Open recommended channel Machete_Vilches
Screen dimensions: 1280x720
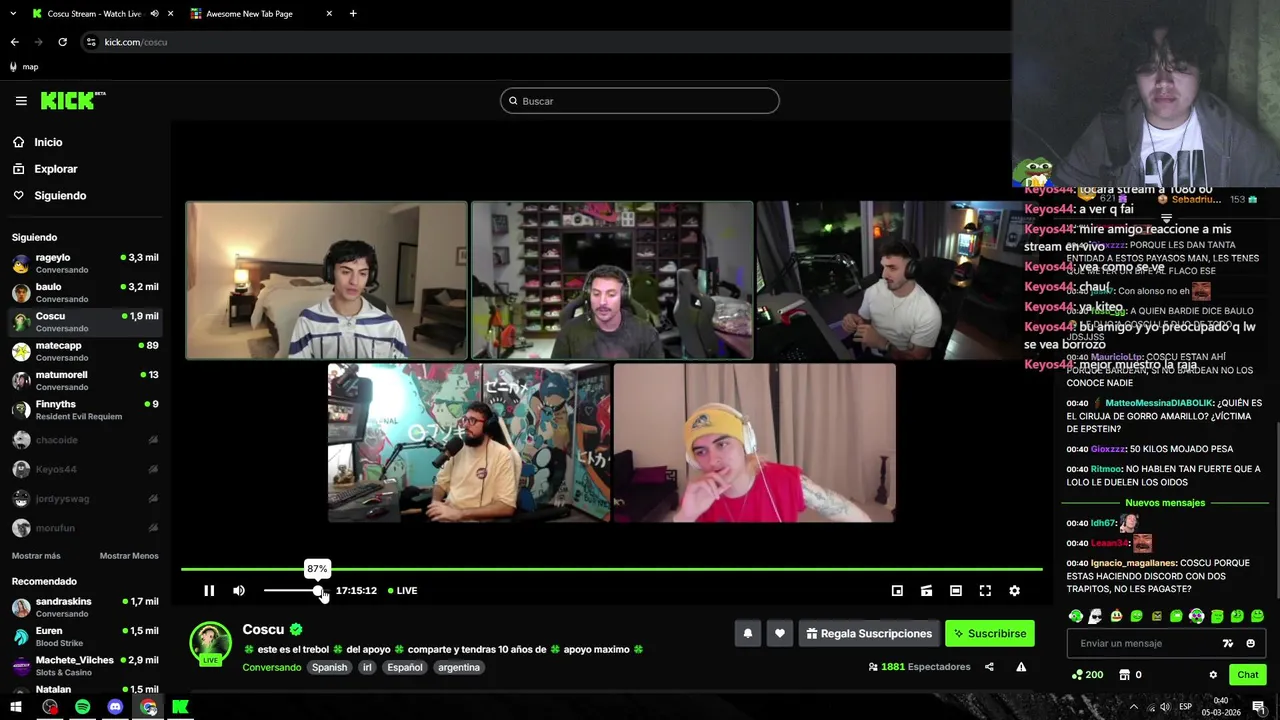pos(85,666)
